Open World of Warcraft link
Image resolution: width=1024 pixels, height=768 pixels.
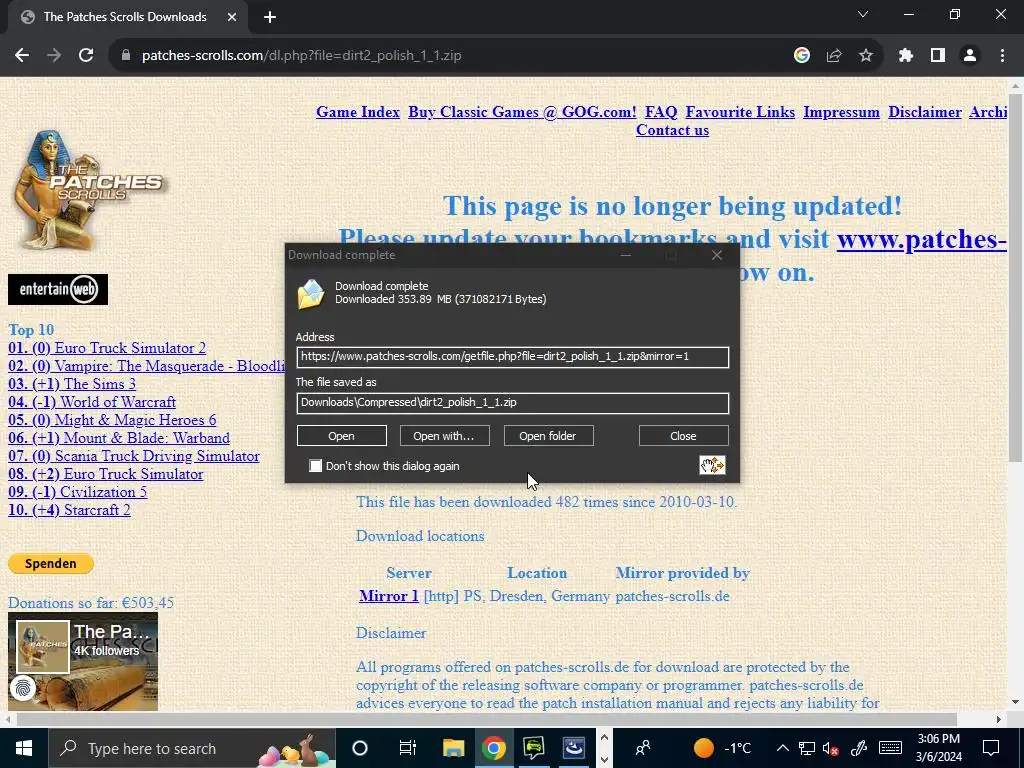point(91,402)
